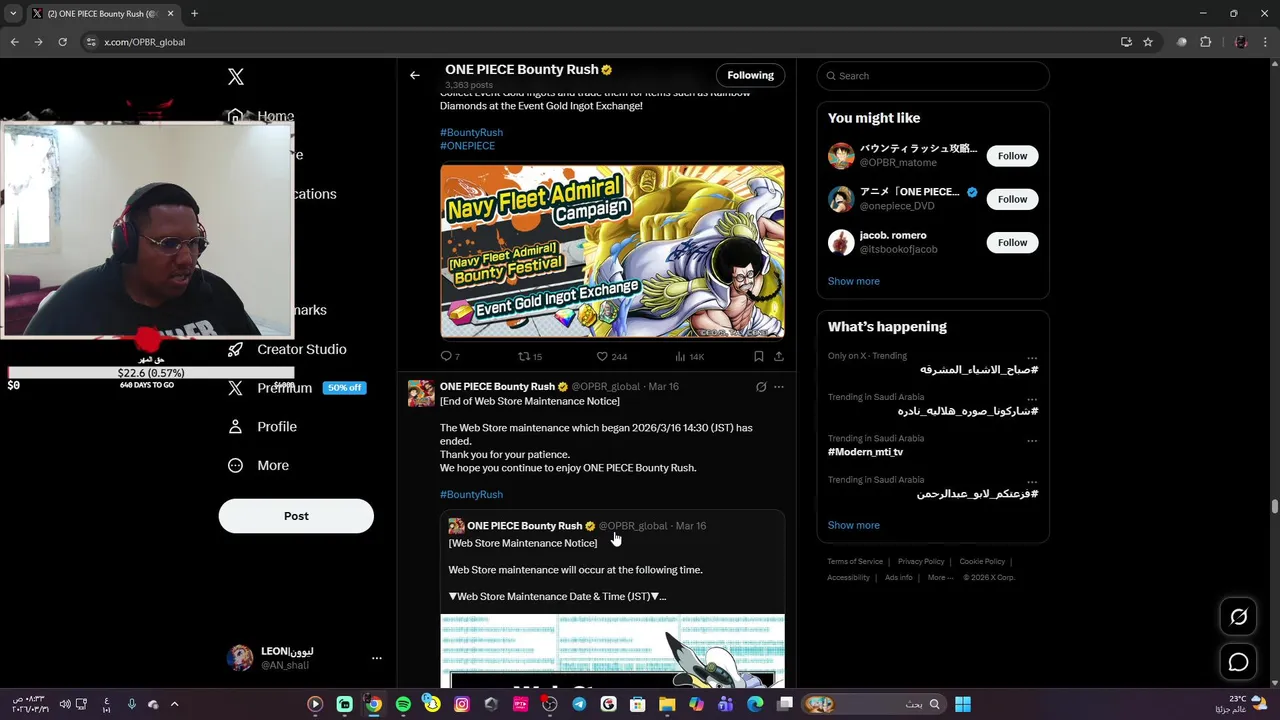Viewport: 1280px width, 720px height.
Task: Click the Grok icon on the Mar 16 post
Action: [761, 387]
